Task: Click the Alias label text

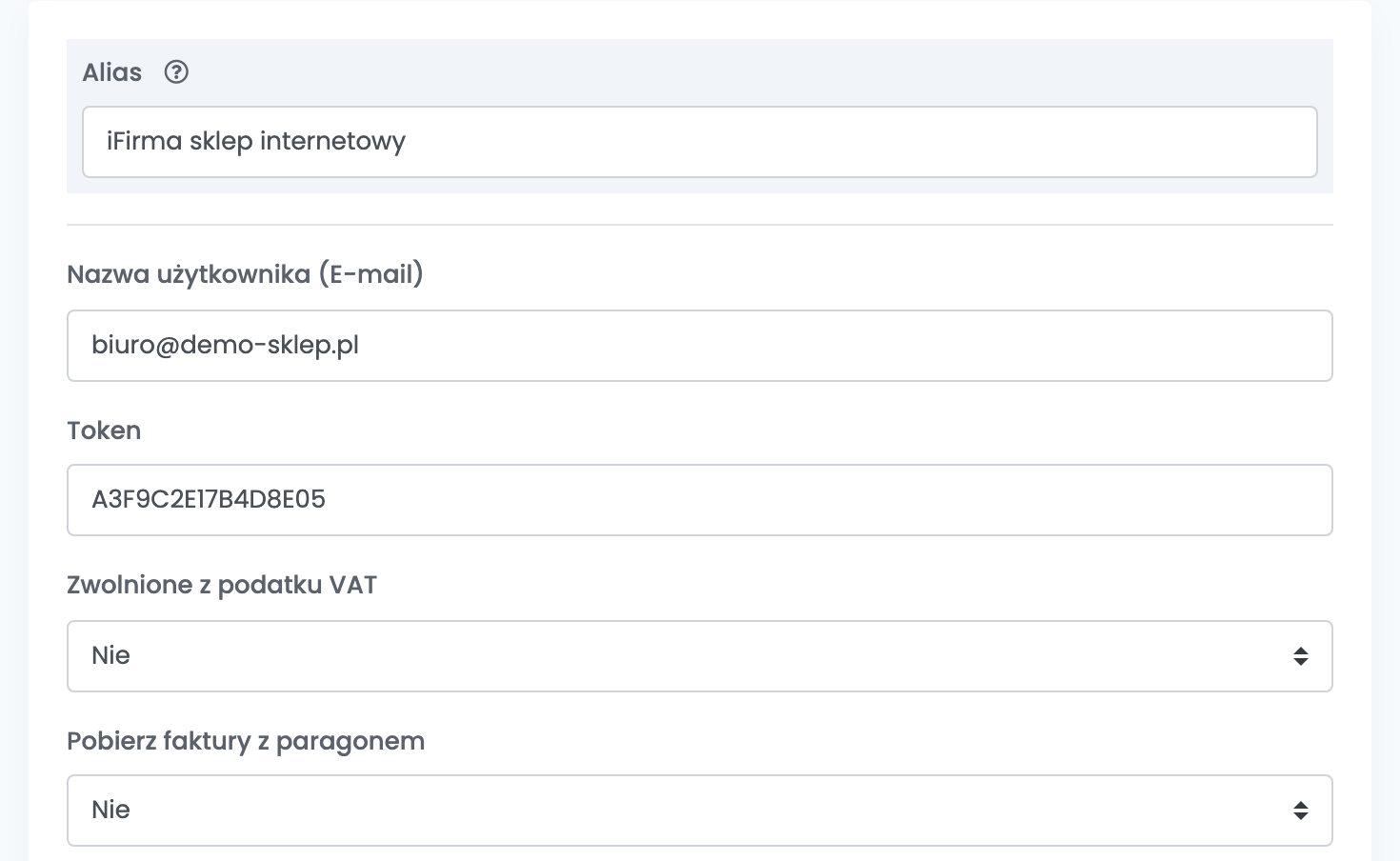Action: [112, 72]
